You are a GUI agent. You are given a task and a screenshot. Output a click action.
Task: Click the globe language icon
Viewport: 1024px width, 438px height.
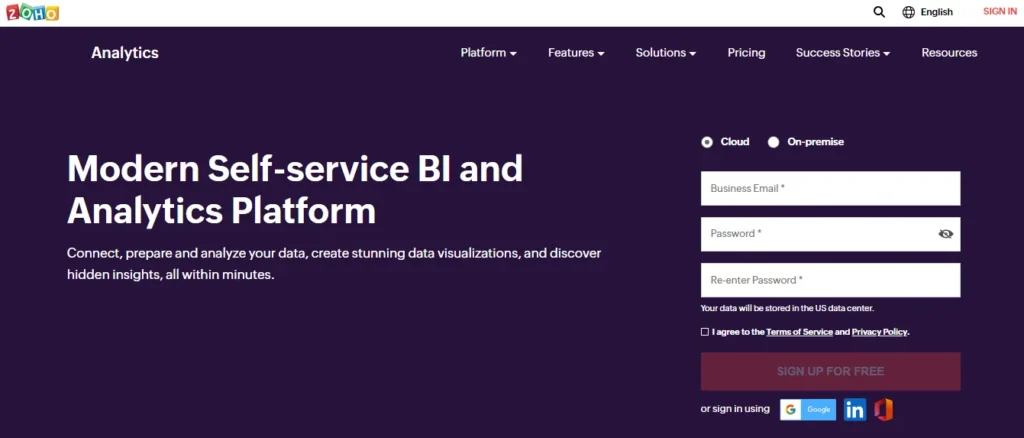pyautogui.click(x=908, y=12)
